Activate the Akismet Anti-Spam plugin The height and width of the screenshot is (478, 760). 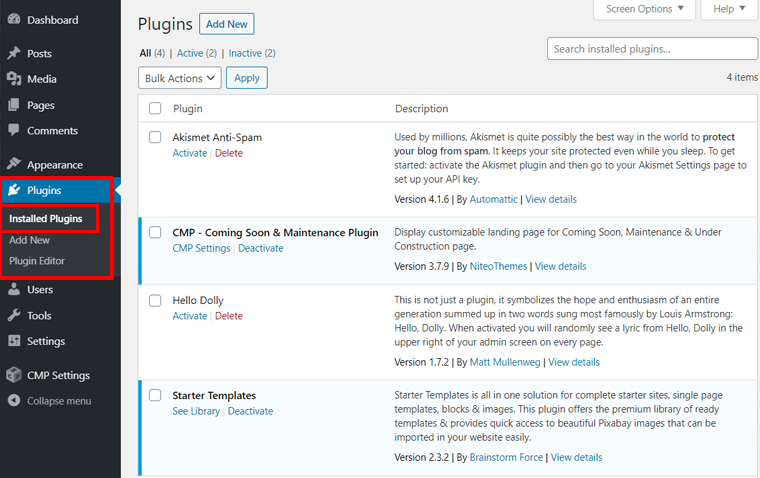coord(190,153)
